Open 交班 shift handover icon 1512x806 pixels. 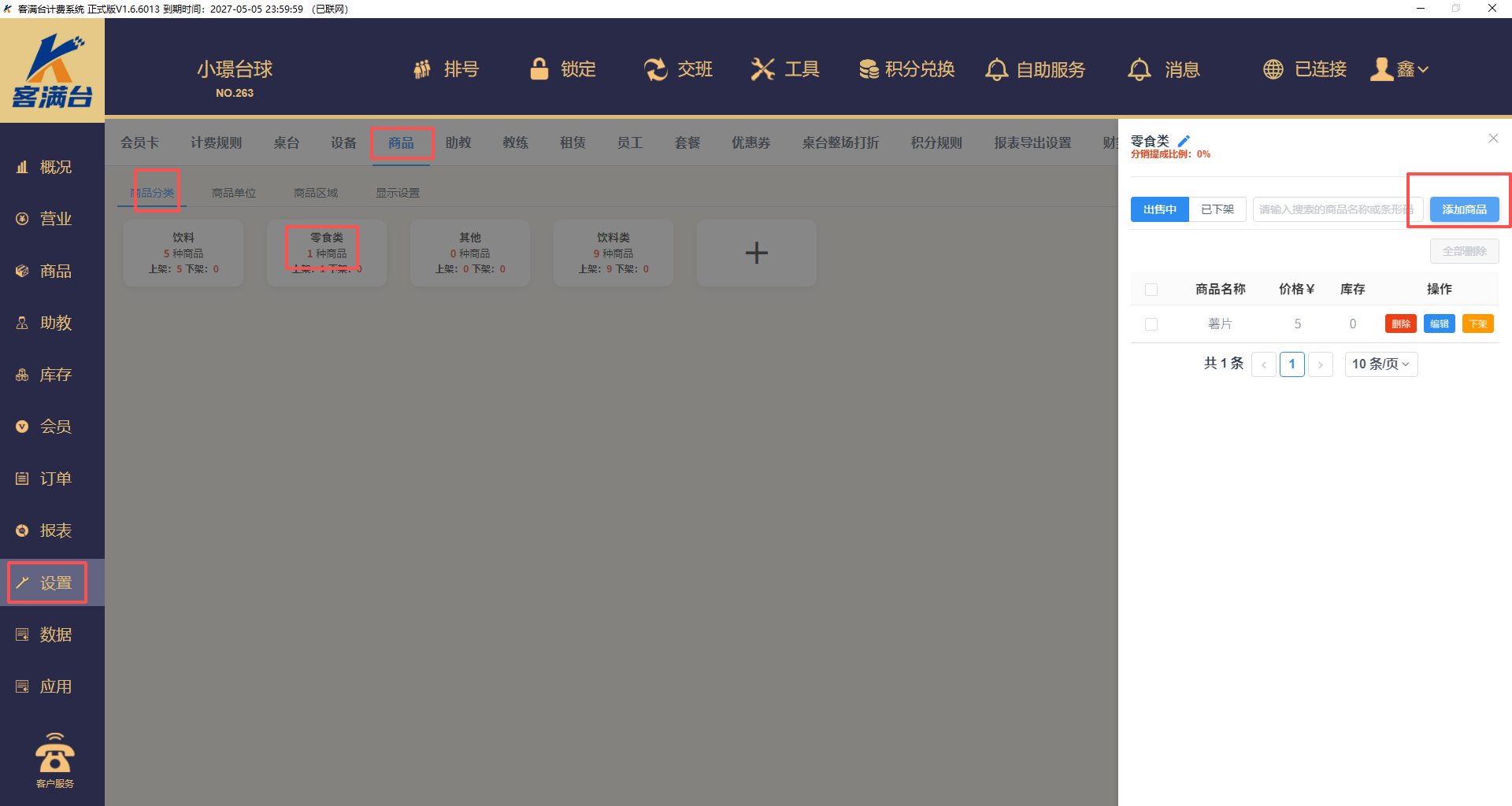[655, 69]
